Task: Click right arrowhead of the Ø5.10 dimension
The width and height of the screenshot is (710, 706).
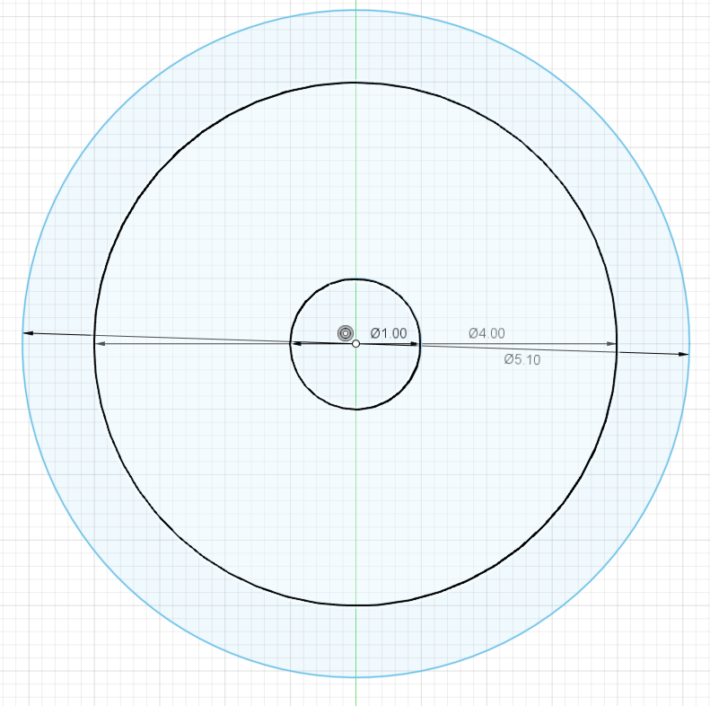Action: point(684,353)
